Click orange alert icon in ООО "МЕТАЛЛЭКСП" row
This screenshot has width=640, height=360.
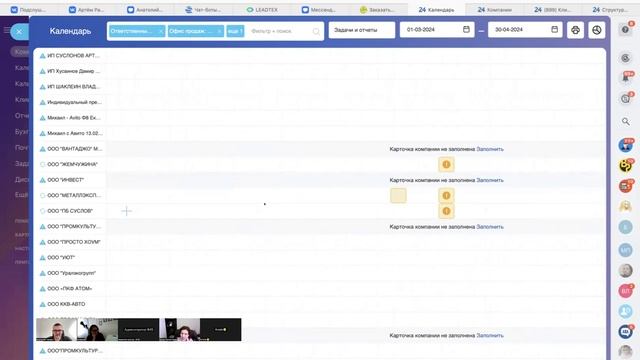[446, 196]
